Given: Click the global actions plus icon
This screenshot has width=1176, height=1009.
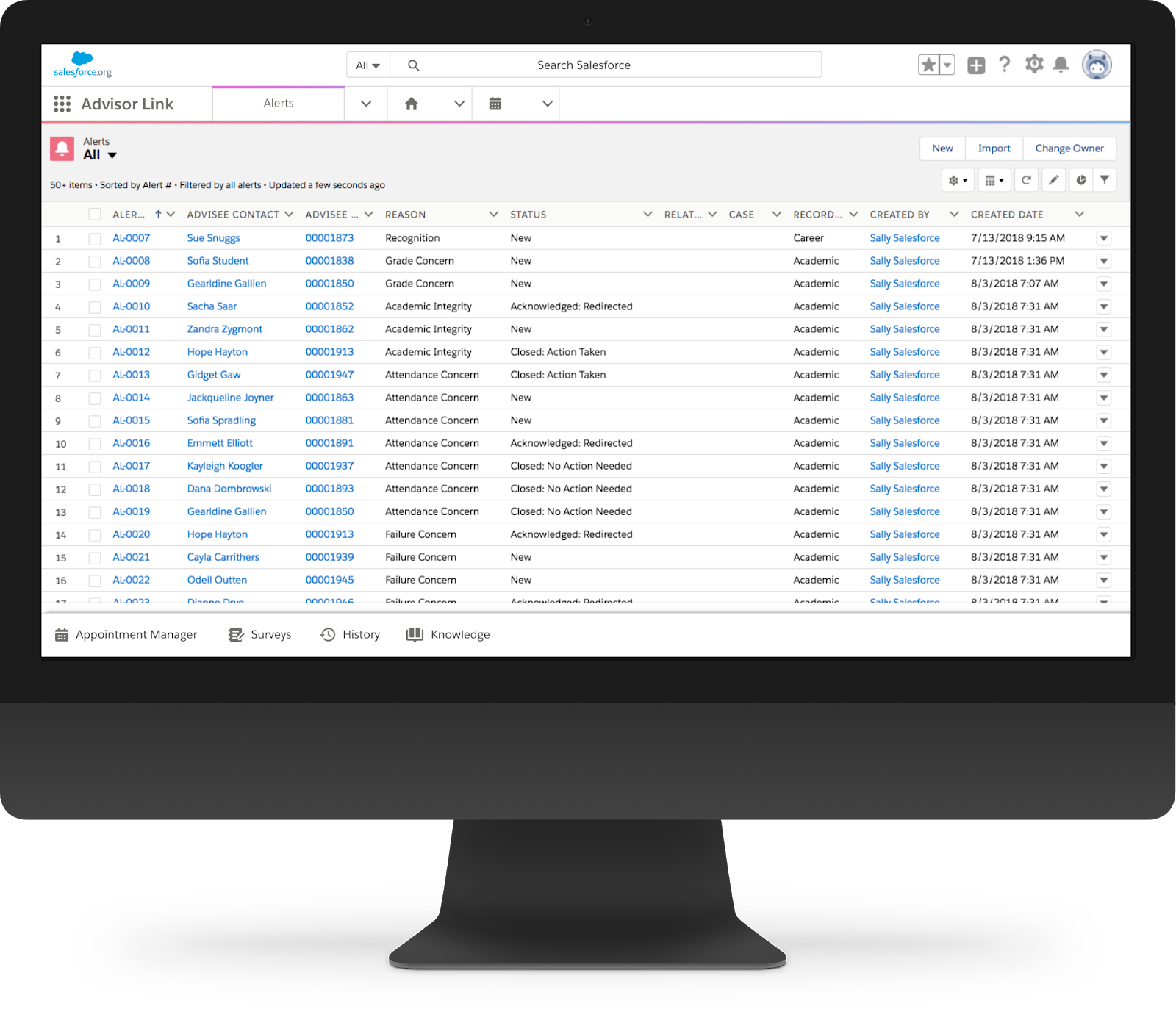Looking at the screenshot, I should tap(976, 65).
